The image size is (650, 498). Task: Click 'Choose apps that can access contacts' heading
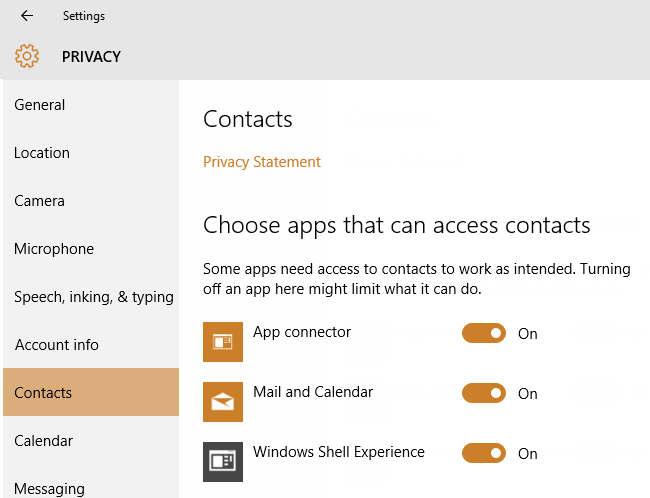pos(397,226)
